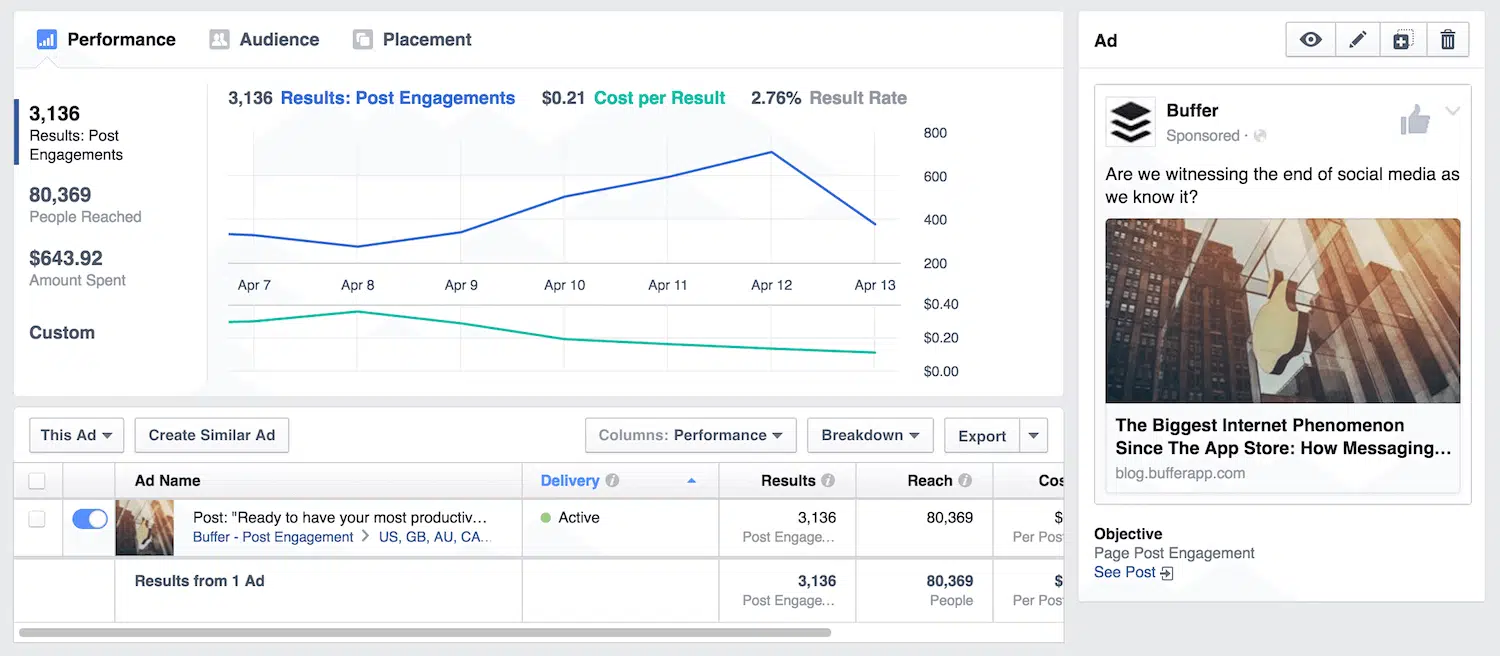This screenshot has height=656, width=1500.
Task: Expand the Columns: Performance dropdown
Action: pyautogui.click(x=690, y=436)
